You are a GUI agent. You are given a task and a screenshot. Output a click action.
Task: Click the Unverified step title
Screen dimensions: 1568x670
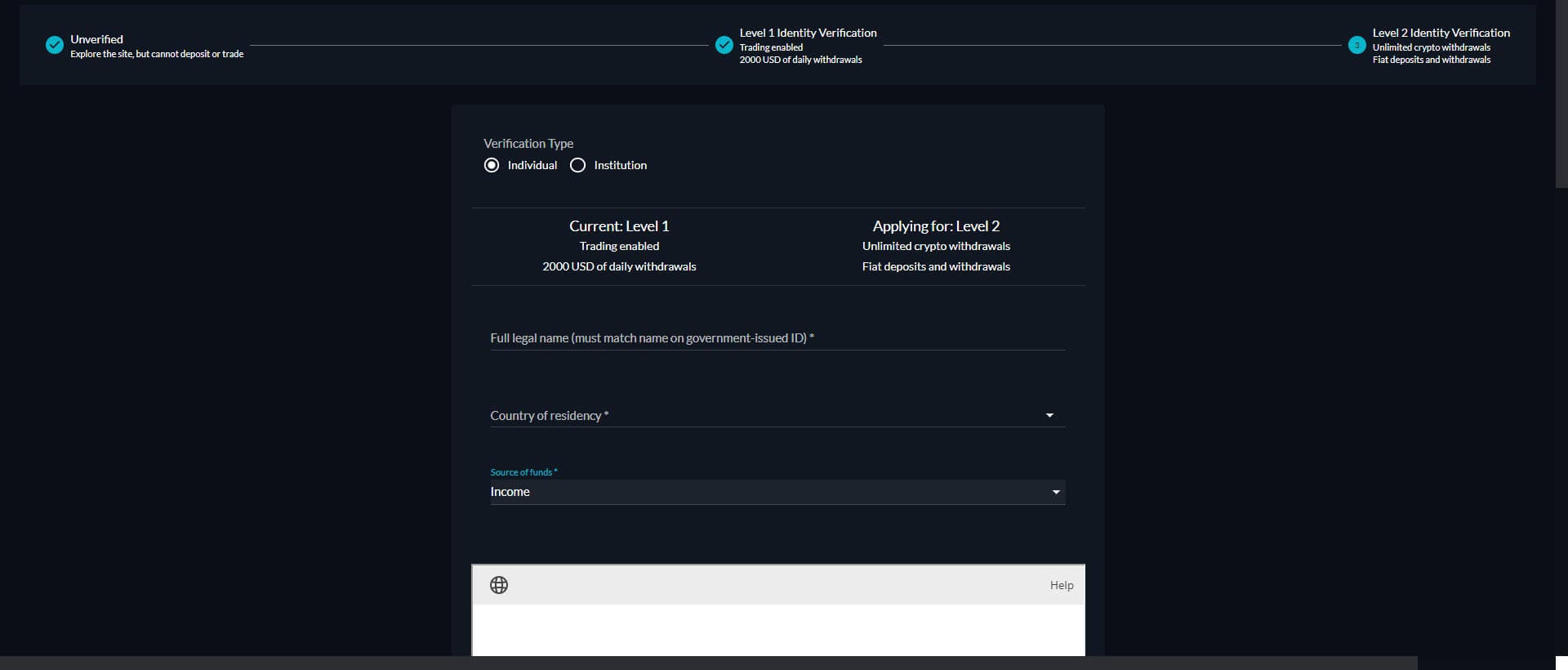click(x=96, y=39)
